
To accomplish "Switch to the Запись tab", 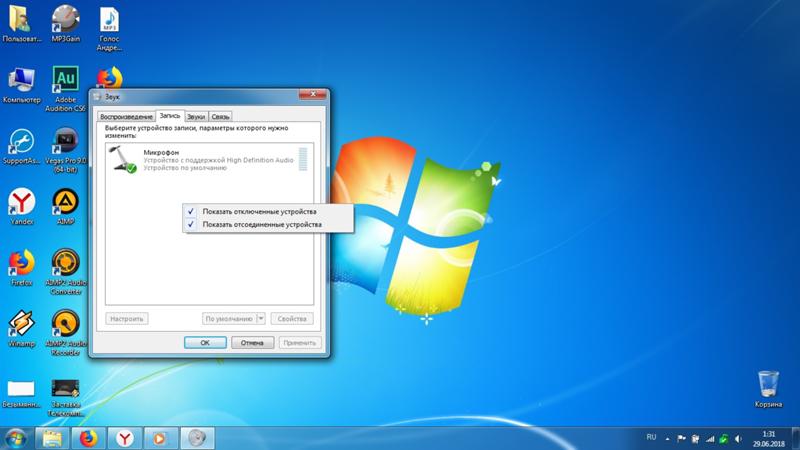I will pos(170,116).
